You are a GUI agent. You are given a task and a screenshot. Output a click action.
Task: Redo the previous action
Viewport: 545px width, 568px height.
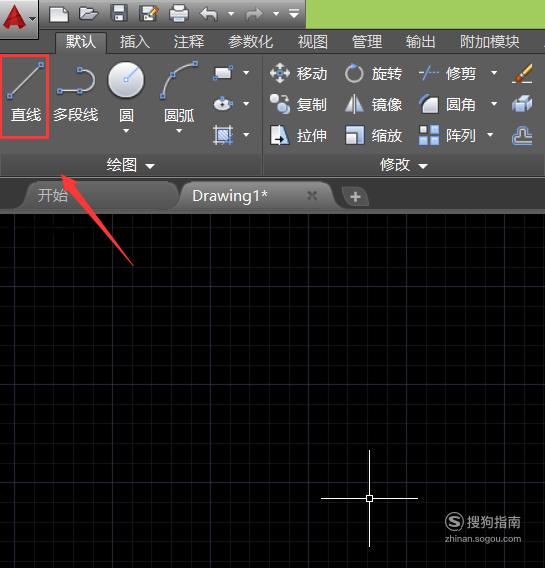[254, 14]
